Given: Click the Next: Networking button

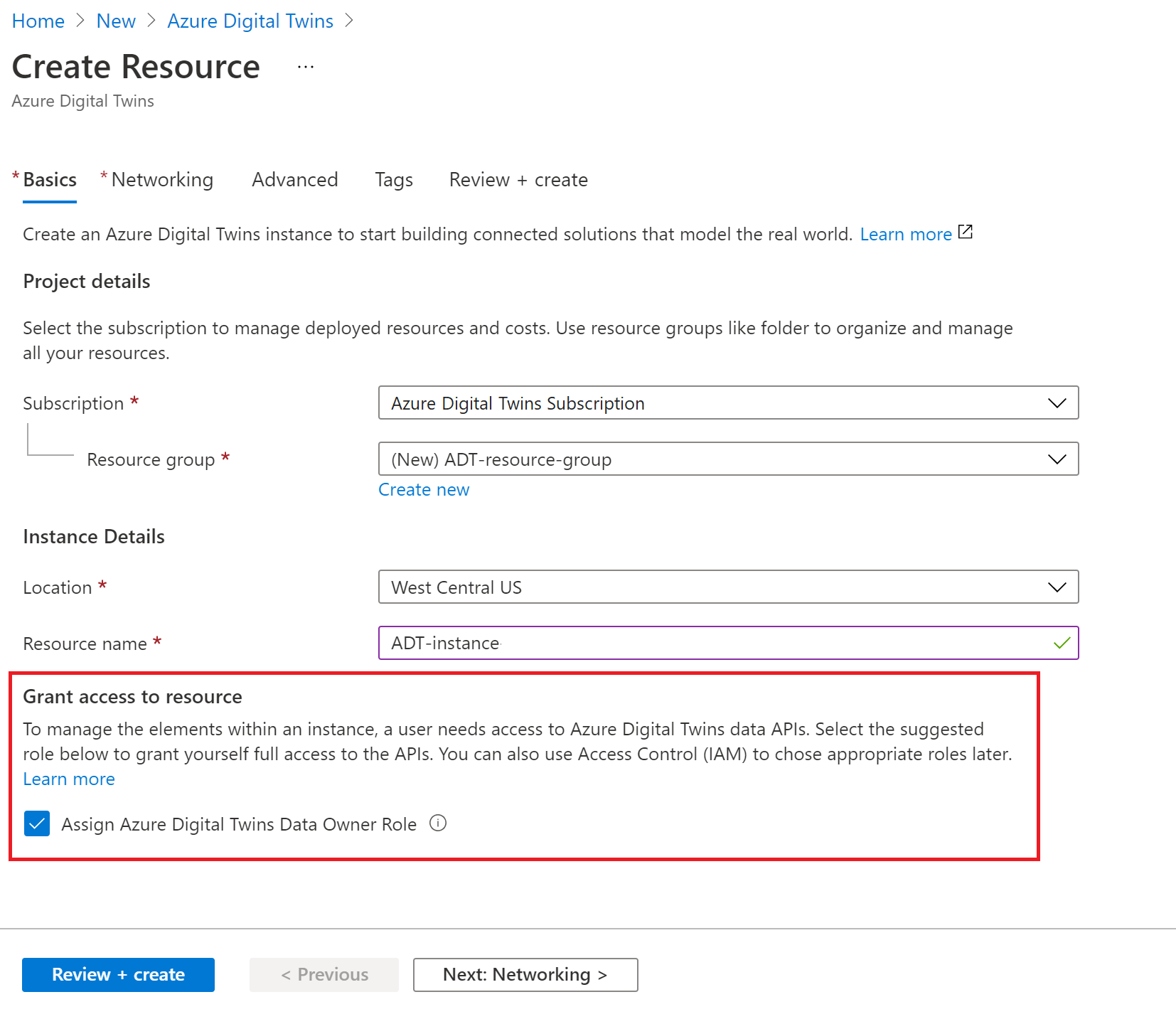Looking at the screenshot, I should 525,974.
